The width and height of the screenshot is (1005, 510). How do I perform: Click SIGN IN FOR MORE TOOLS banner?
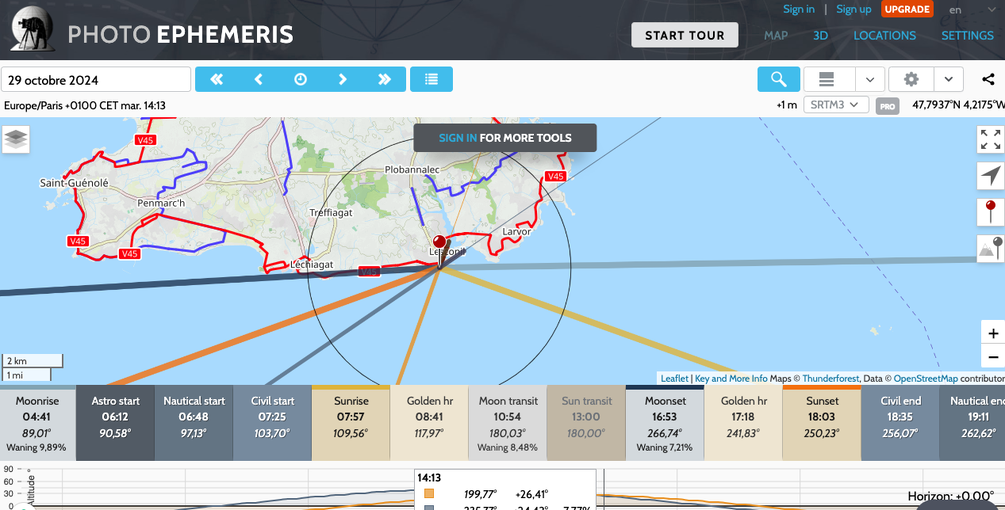[x=505, y=138]
